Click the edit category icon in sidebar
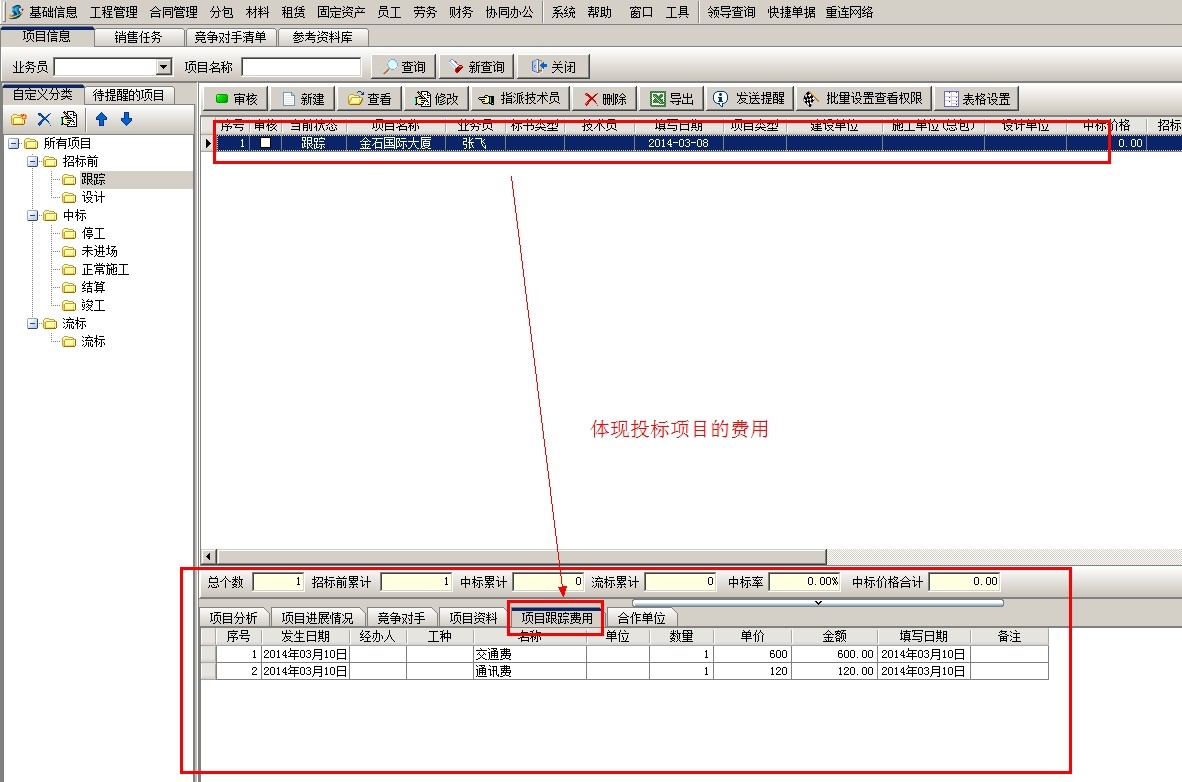Screen dimensions: 1182x782 69,119
